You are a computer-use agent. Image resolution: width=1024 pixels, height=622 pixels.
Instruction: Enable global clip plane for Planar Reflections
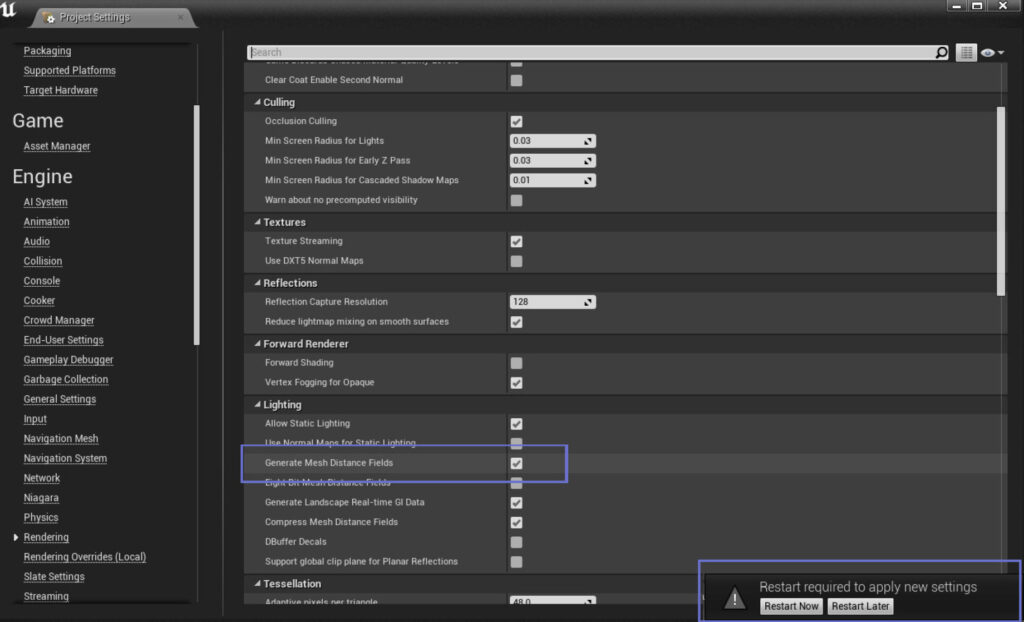pyautogui.click(x=517, y=562)
